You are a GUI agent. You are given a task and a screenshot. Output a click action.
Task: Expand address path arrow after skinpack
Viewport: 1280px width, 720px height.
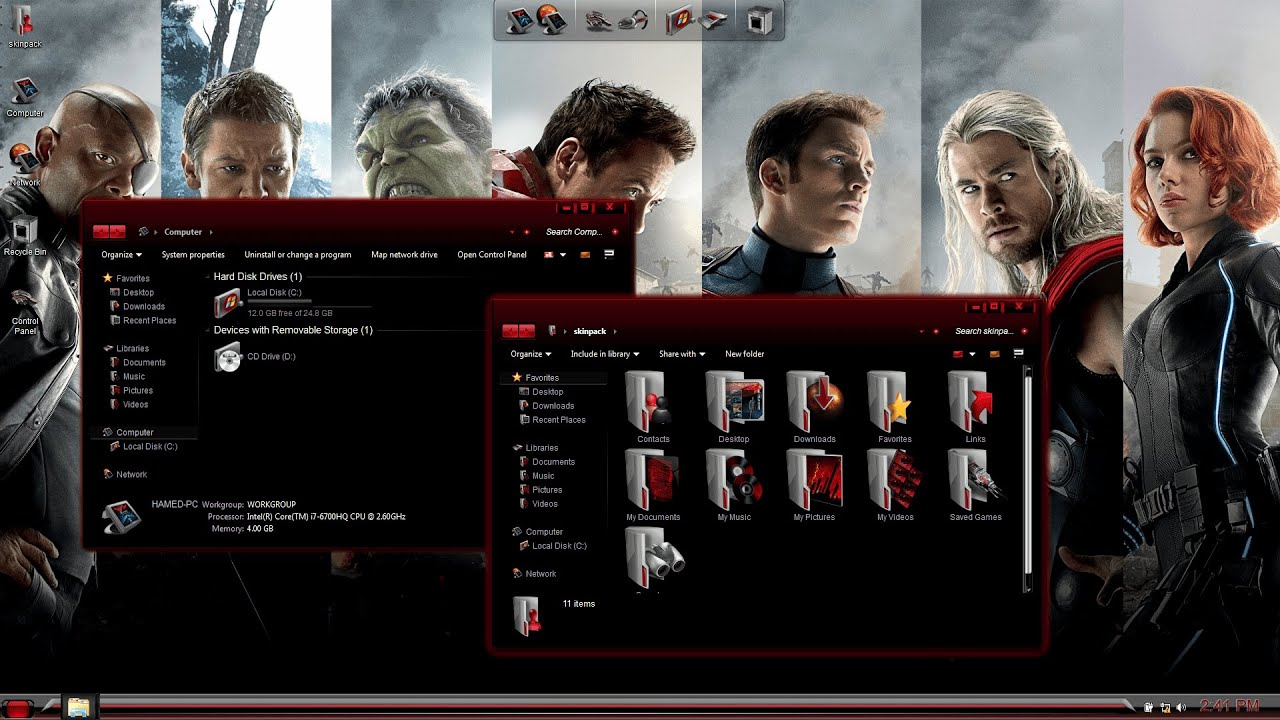[x=614, y=331]
